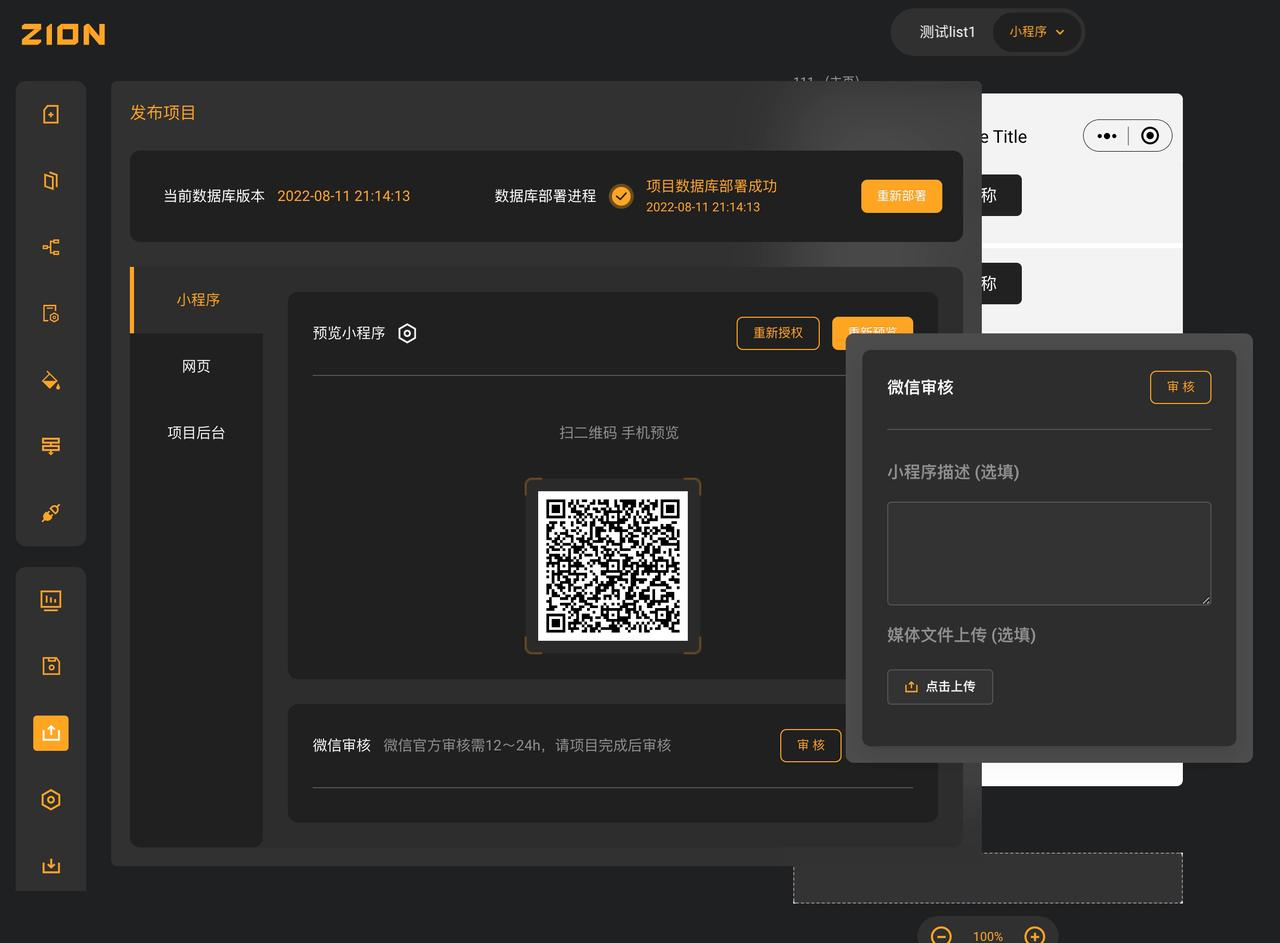Open the page settings icon with gear

tap(51, 313)
